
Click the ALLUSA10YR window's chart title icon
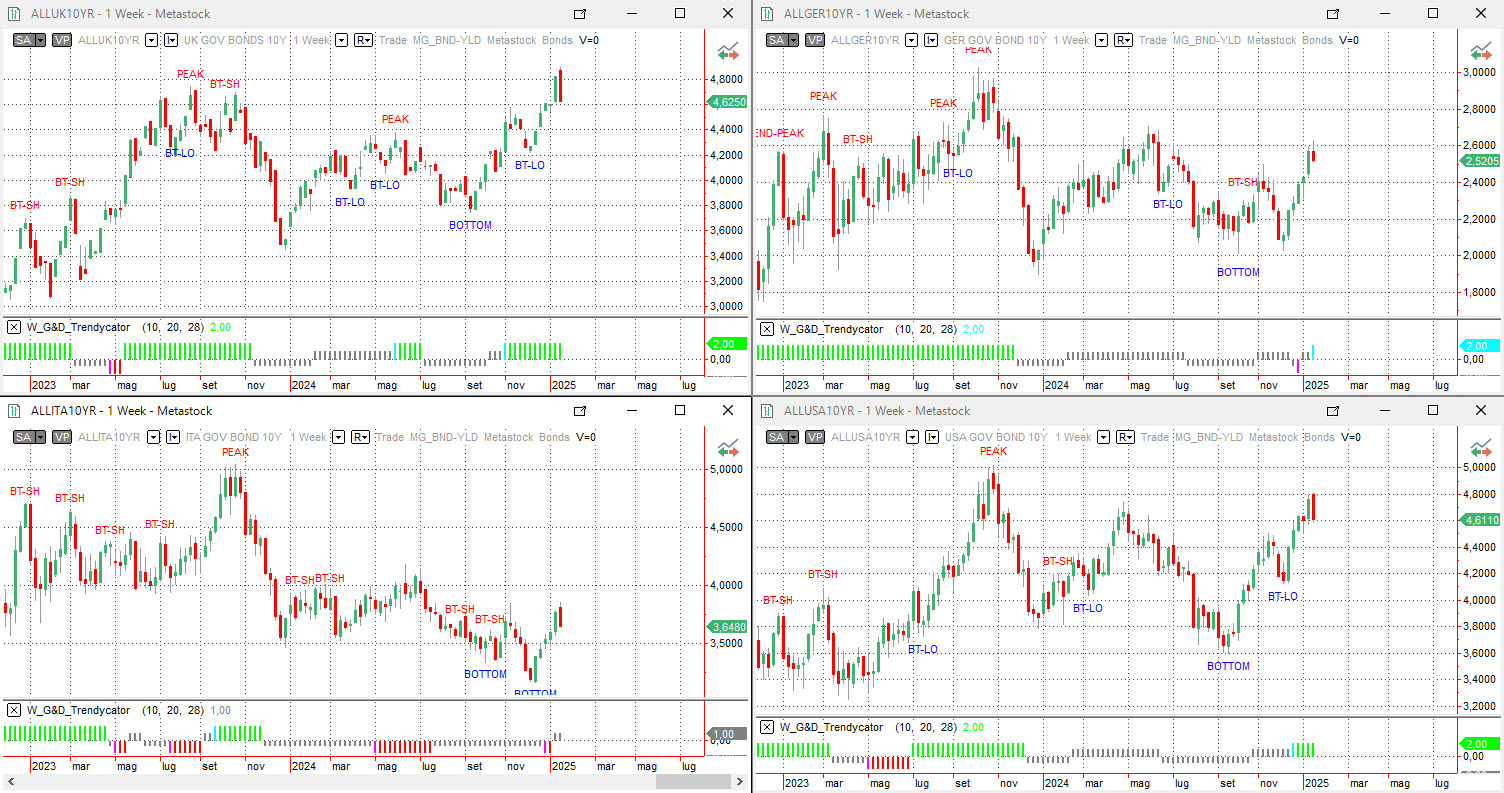tap(768, 410)
